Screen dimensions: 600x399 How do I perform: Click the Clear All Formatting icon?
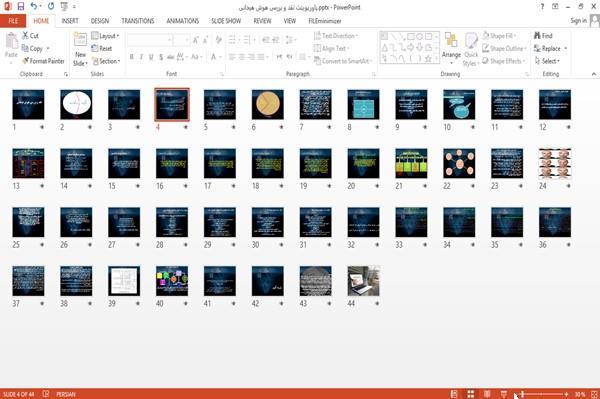click(218, 39)
